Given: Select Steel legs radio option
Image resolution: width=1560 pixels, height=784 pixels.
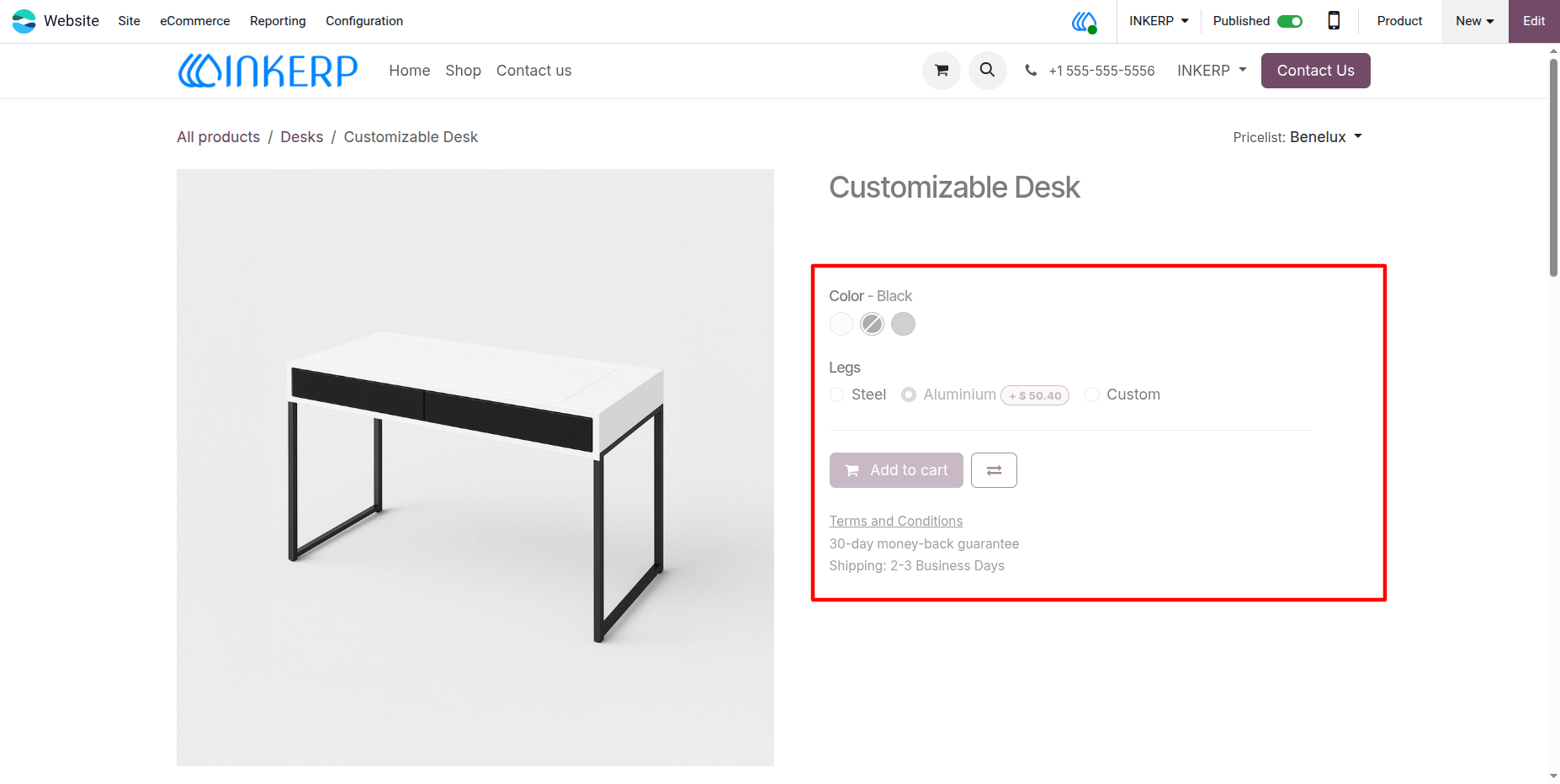Looking at the screenshot, I should tap(837, 395).
